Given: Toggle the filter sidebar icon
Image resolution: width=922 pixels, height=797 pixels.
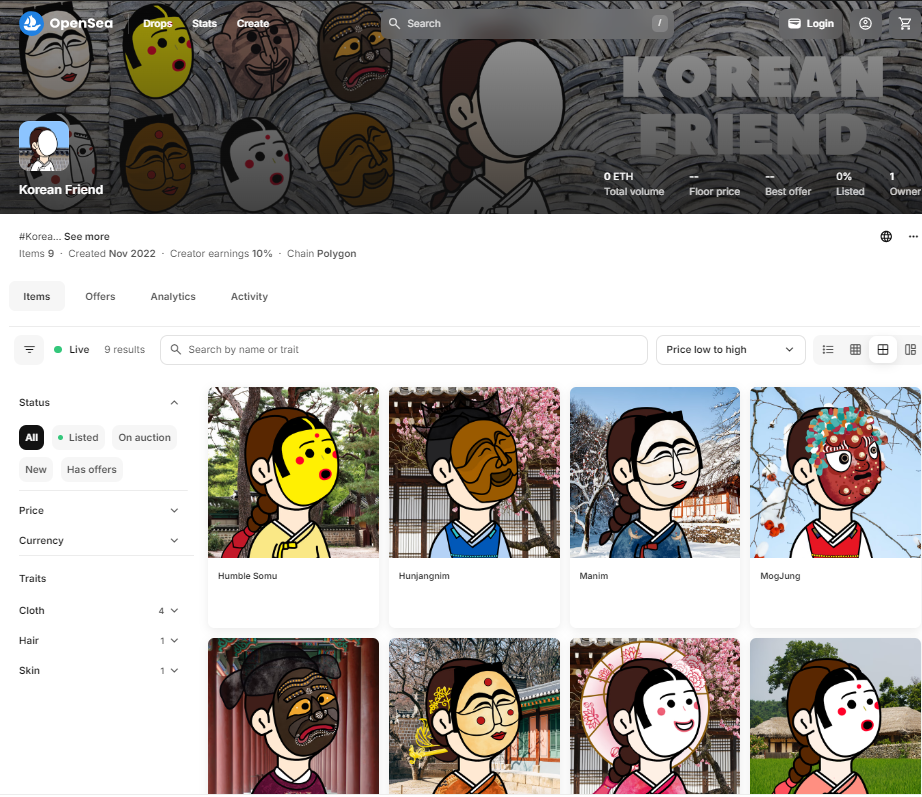Looking at the screenshot, I should (30, 350).
